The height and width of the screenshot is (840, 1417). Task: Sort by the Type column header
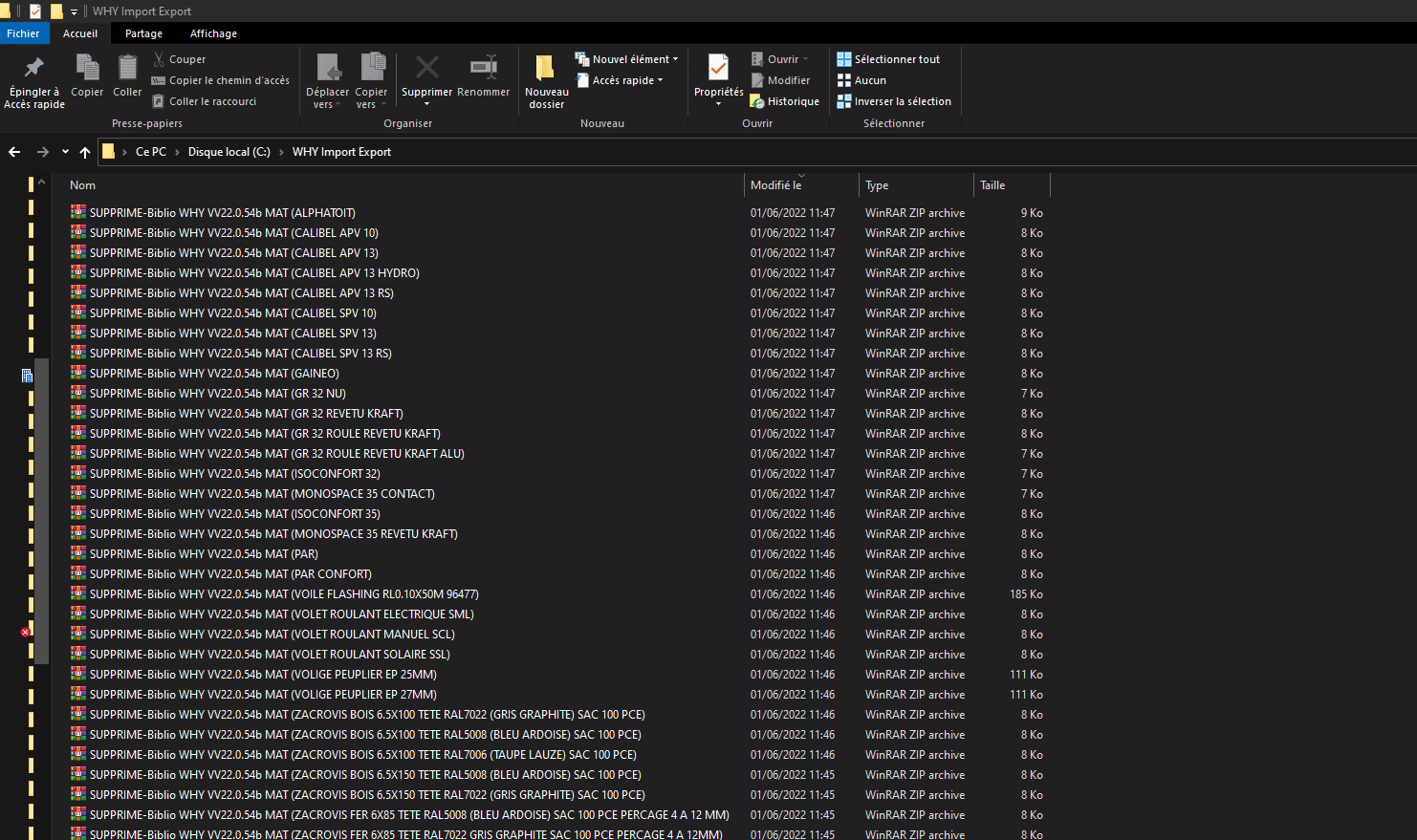(916, 185)
